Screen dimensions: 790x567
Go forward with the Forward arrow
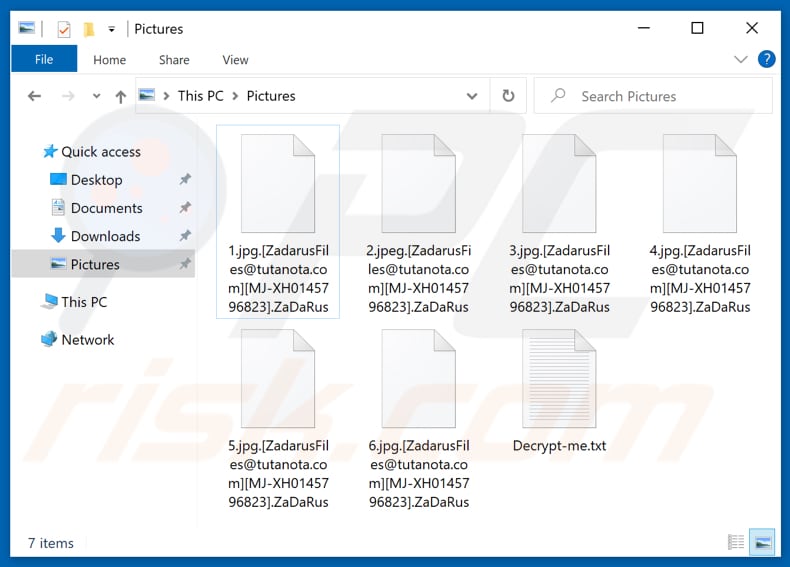68,96
